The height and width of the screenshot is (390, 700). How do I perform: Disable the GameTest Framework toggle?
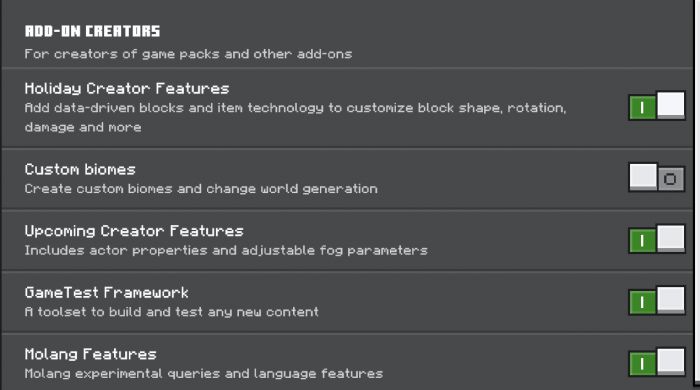tap(656, 301)
